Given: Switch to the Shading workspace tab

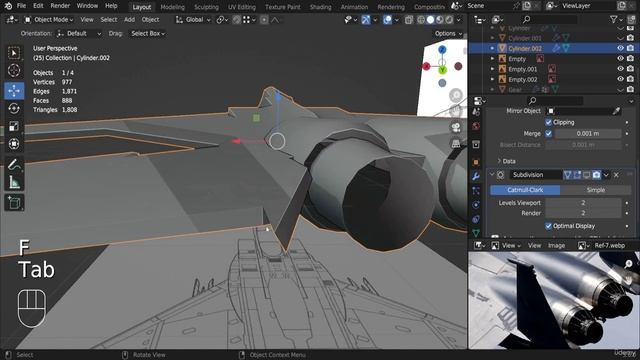Looking at the screenshot, I should tap(320, 7).
